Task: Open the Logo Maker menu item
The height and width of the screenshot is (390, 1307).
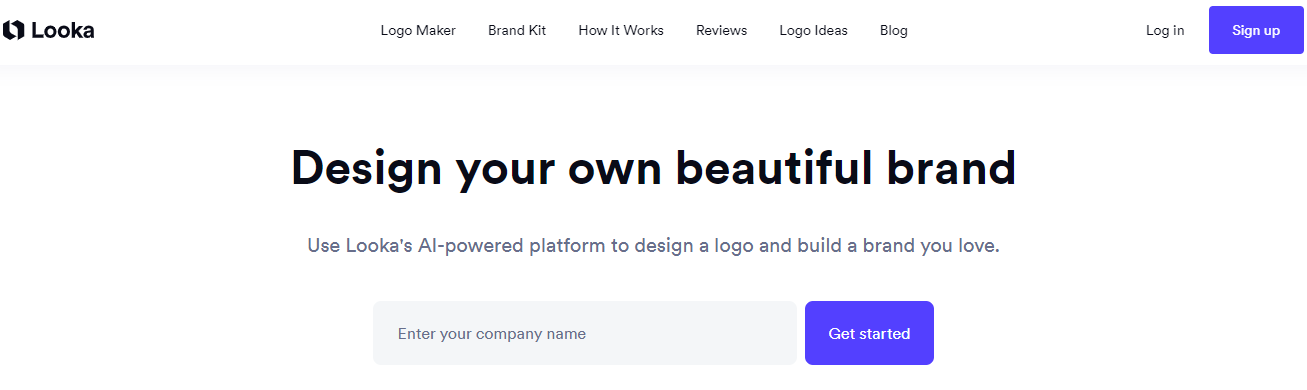Action: click(x=418, y=30)
